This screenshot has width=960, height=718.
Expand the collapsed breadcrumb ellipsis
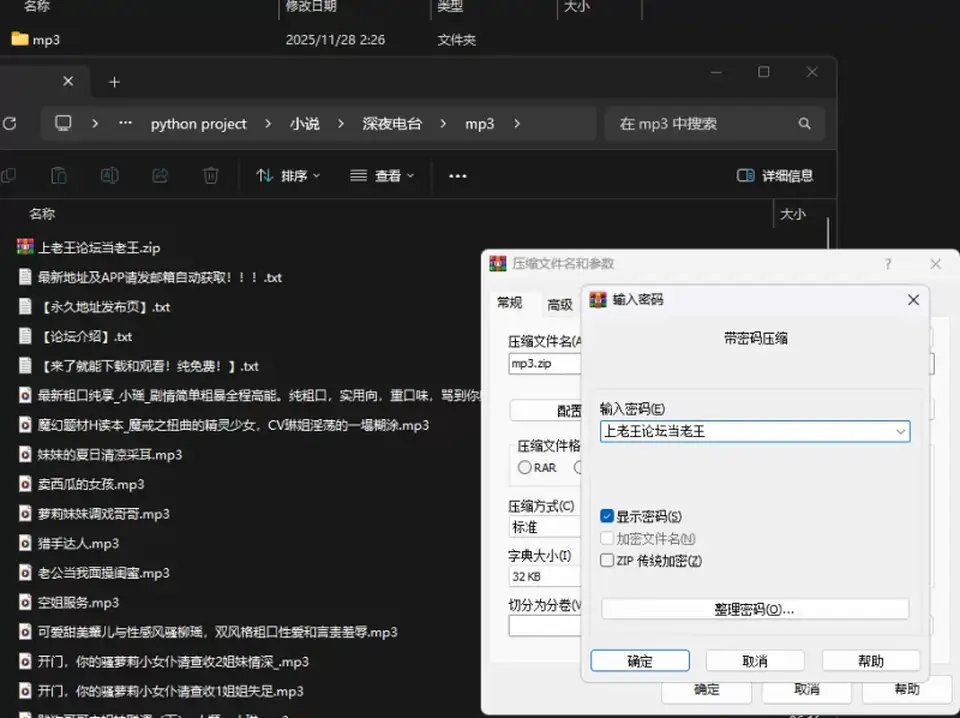[x=125, y=123]
